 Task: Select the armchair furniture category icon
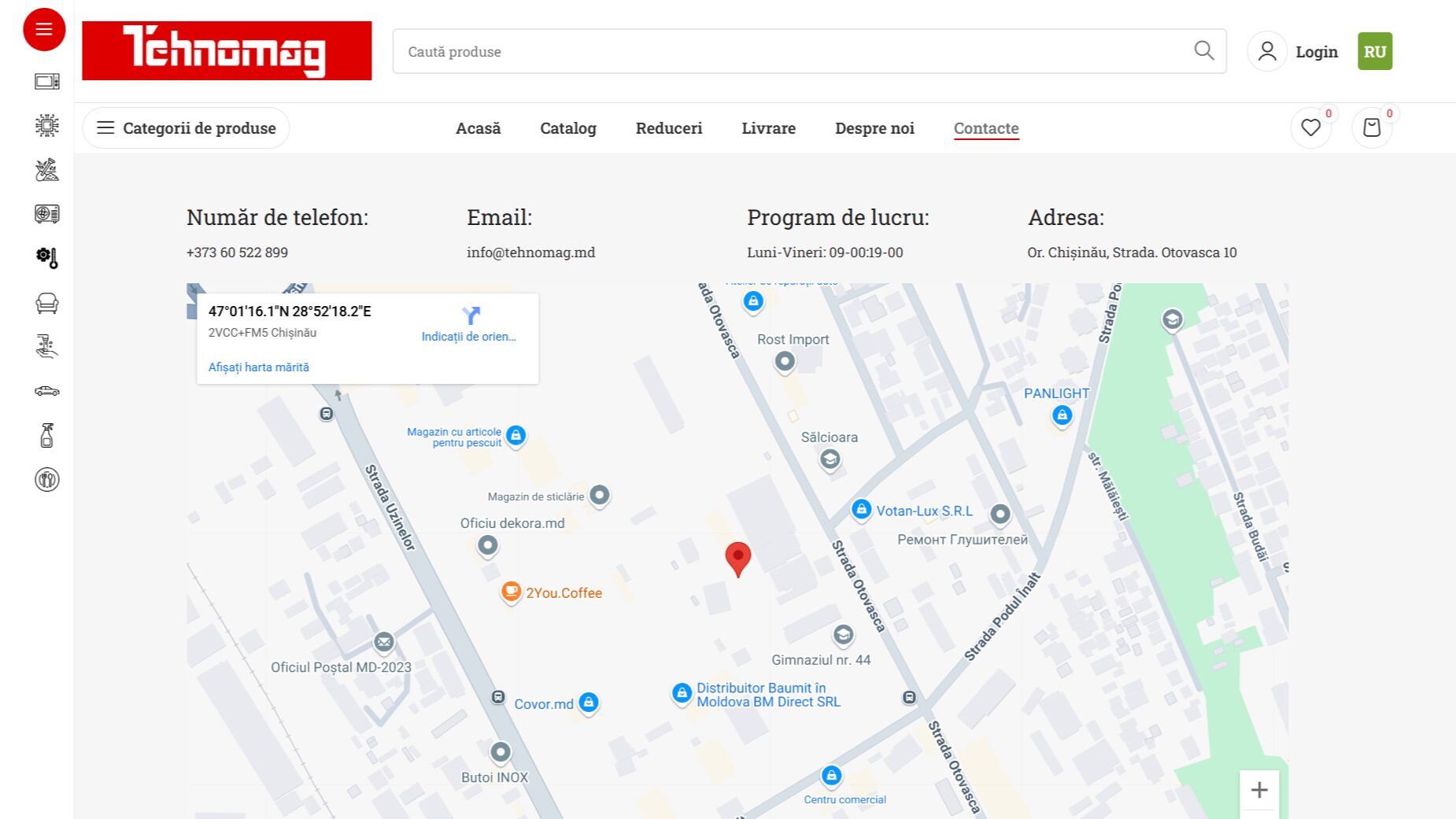(47, 303)
